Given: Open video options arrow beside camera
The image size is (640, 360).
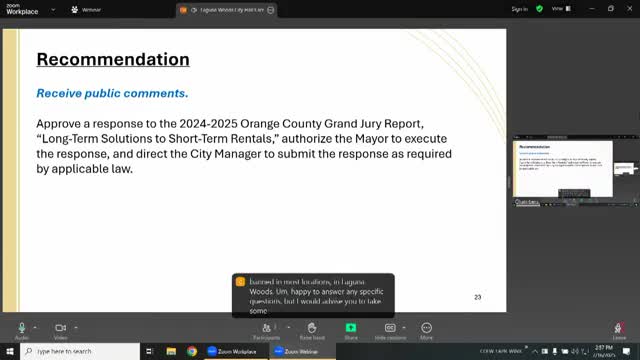Looking at the screenshot, I should click(x=76, y=327).
